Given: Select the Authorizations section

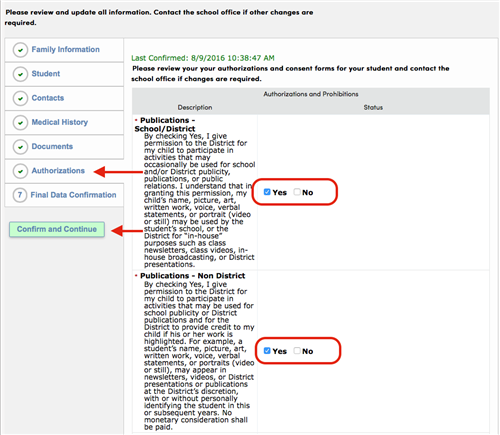Looking at the screenshot, I should tap(58, 171).
